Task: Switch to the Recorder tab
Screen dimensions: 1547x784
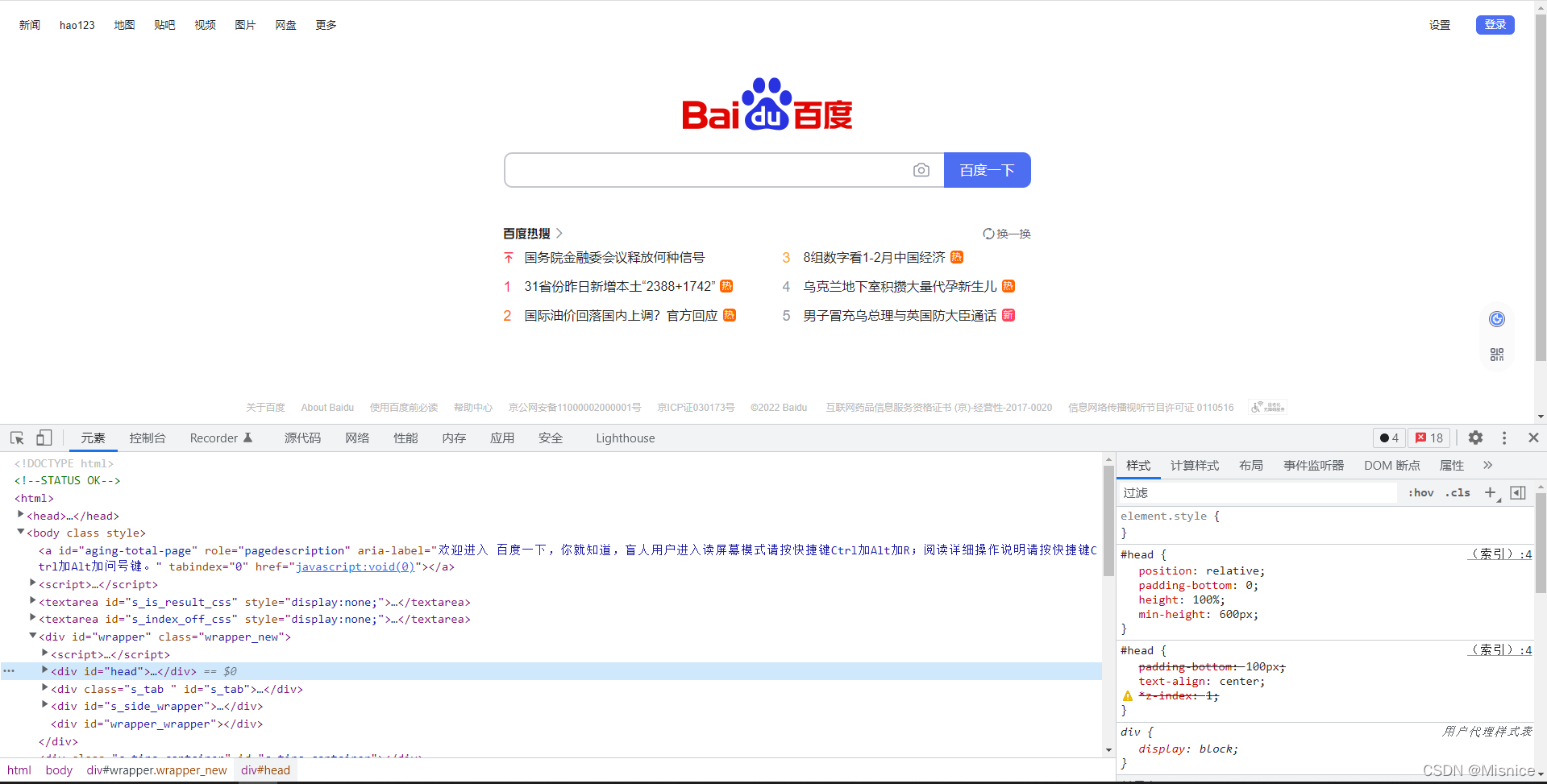Action: 221,438
